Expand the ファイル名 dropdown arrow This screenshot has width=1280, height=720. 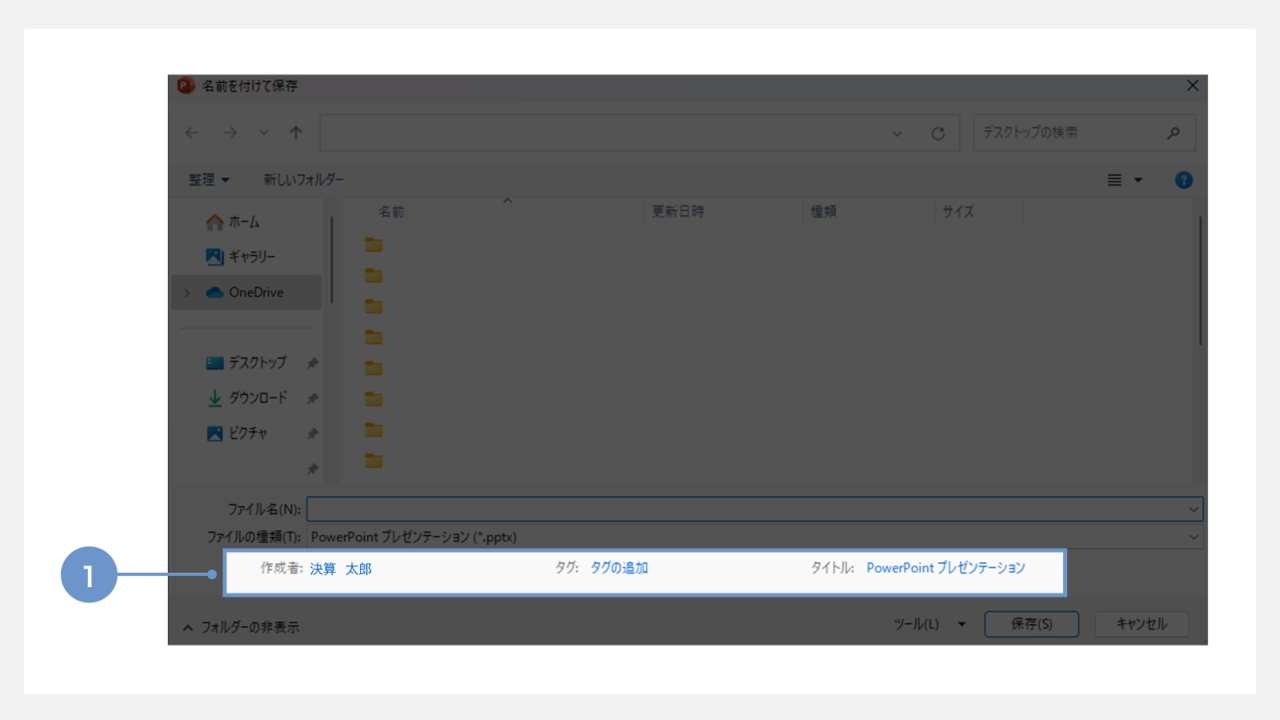(x=1194, y=510)
